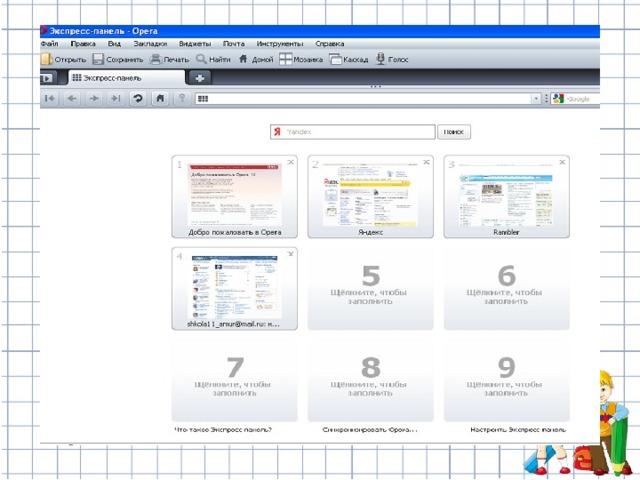Remove Speed Dial entry 1 with X
Image resolution: width=640 pixels, height=480 pixels.
tap(291, 162)
